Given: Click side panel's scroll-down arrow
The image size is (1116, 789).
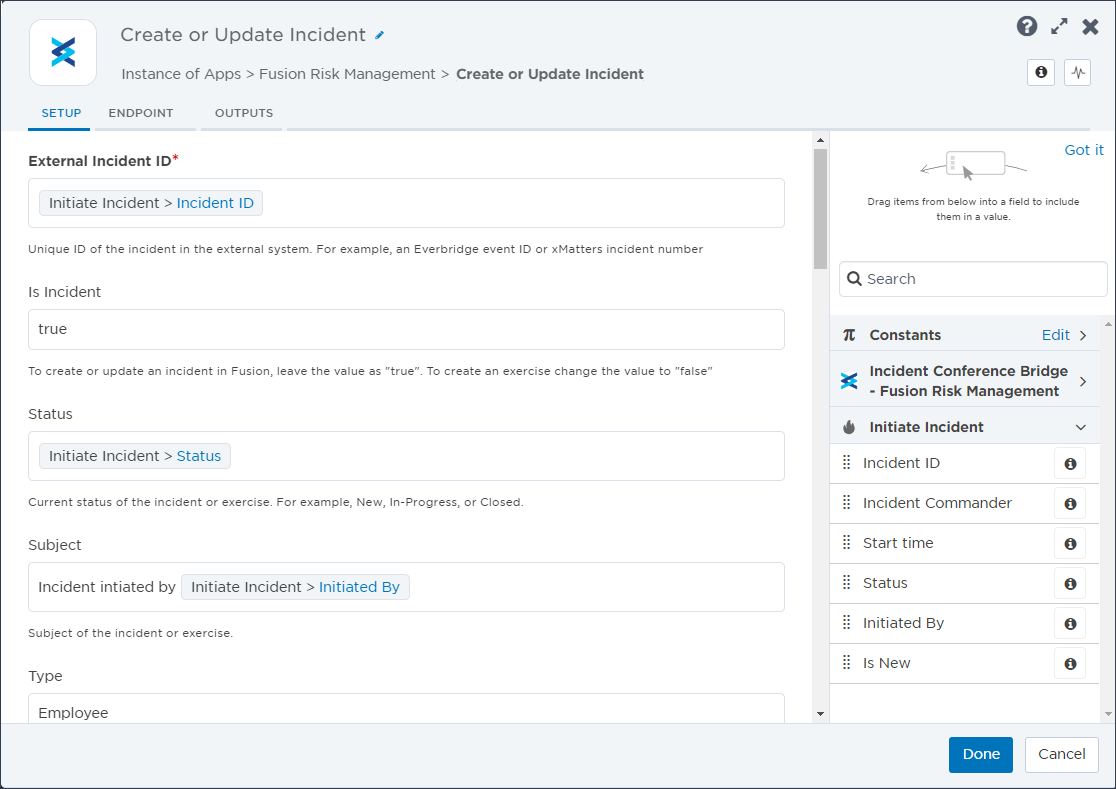Looking at the screenshot, I should tap(1108, 714).
